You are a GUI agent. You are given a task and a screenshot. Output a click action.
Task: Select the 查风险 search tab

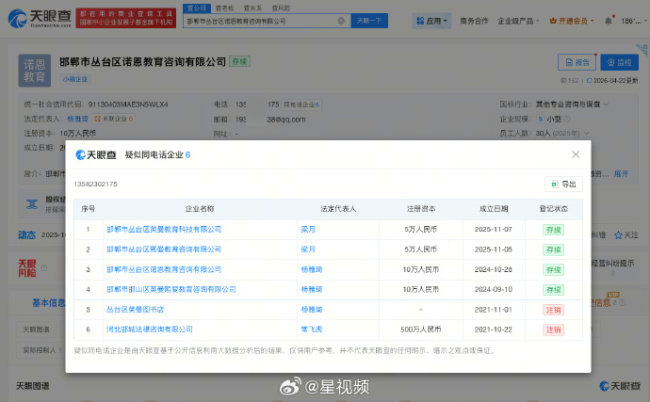(x=281, y=8)
